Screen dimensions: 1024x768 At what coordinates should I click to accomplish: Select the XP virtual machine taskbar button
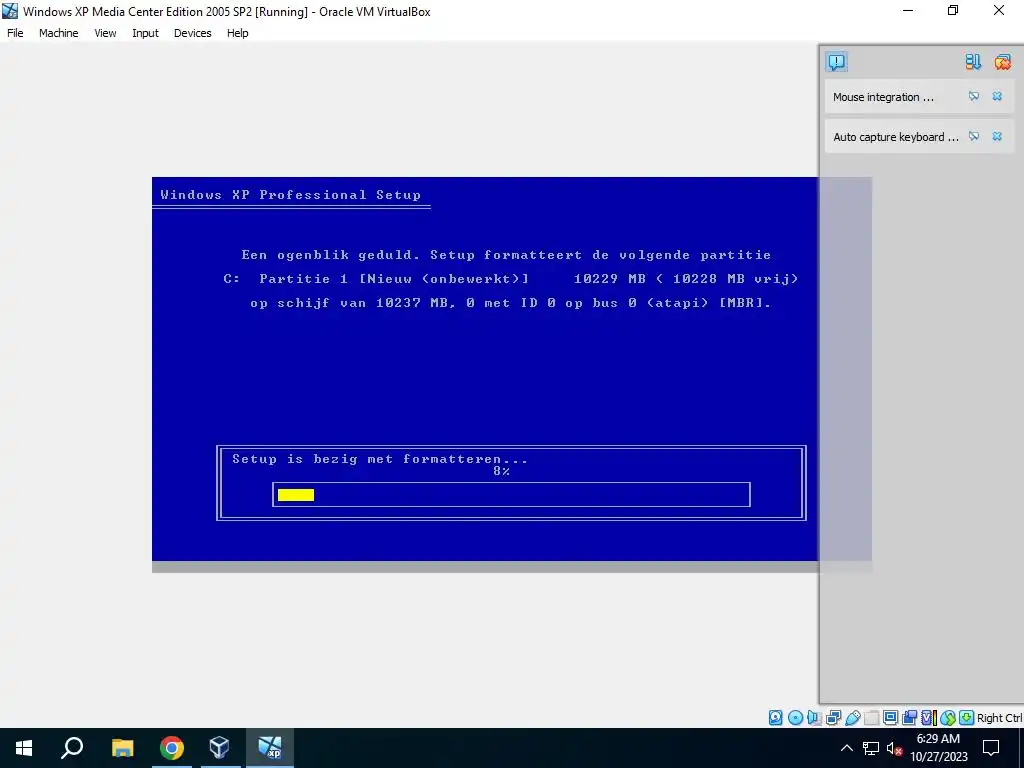coord(270,748)
